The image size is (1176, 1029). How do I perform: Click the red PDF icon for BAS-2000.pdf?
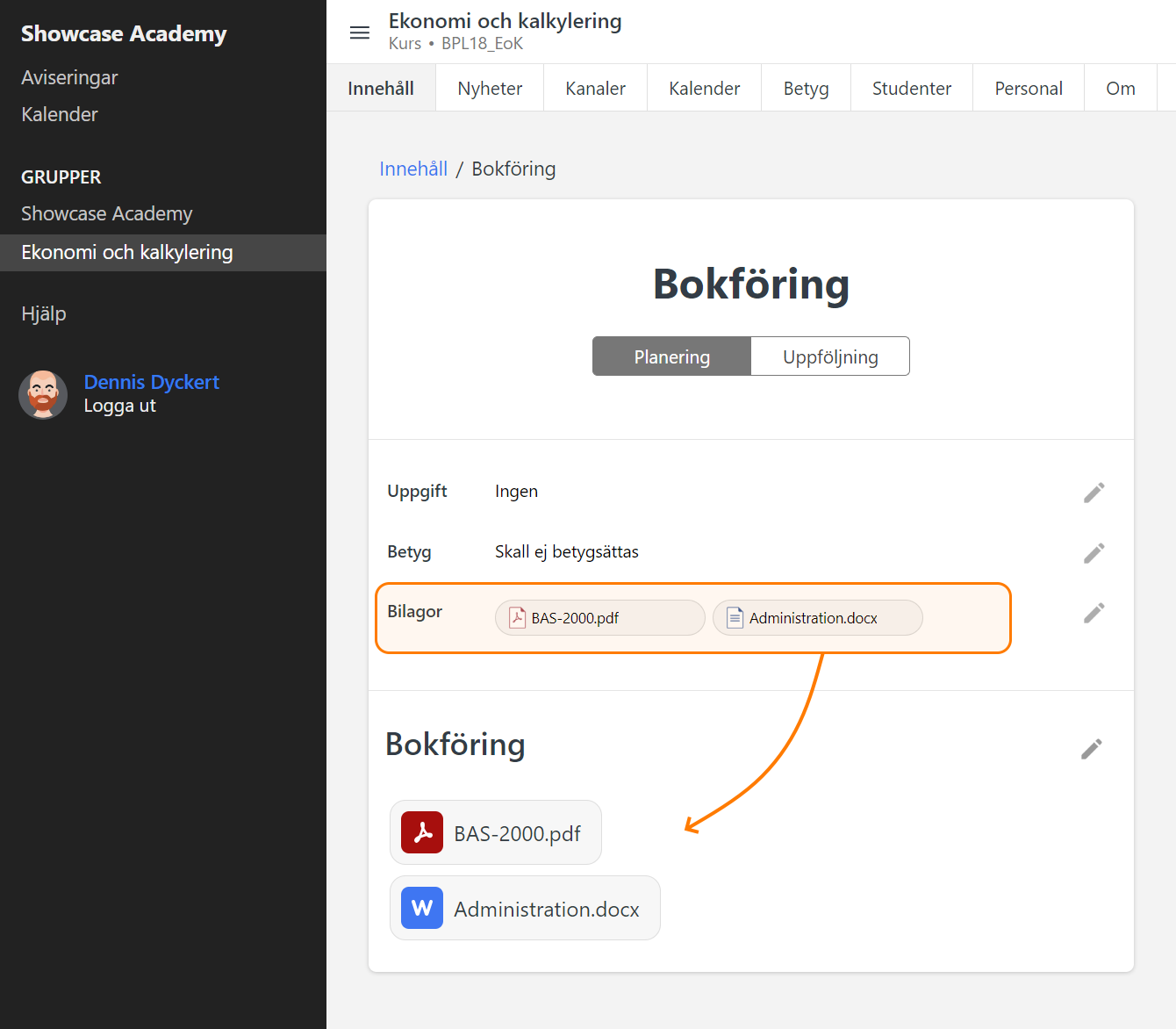(422, 832)
